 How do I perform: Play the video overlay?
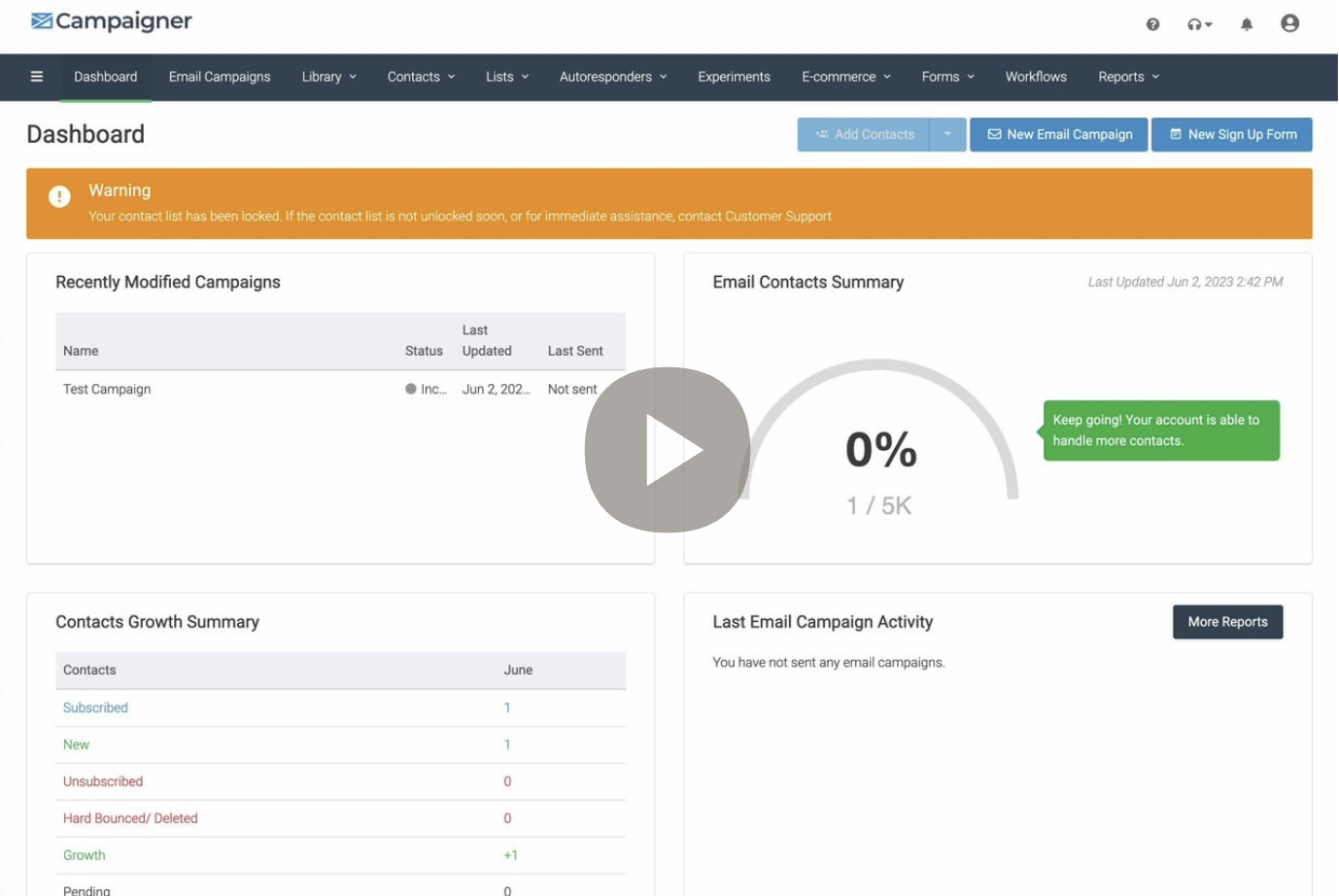pyautogui.click(x=668, y=450)
